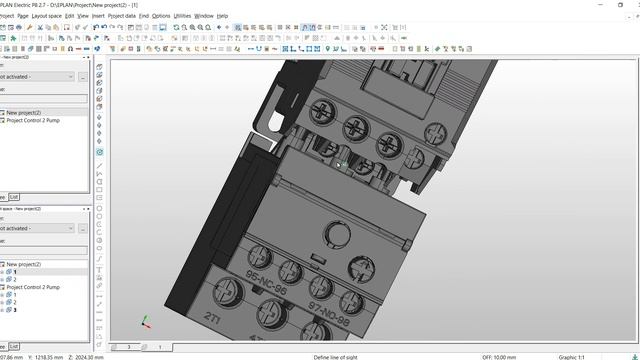640x360 pixels.
Task: Expand layout space 2 under New project(2)
Action: point(2,280)
